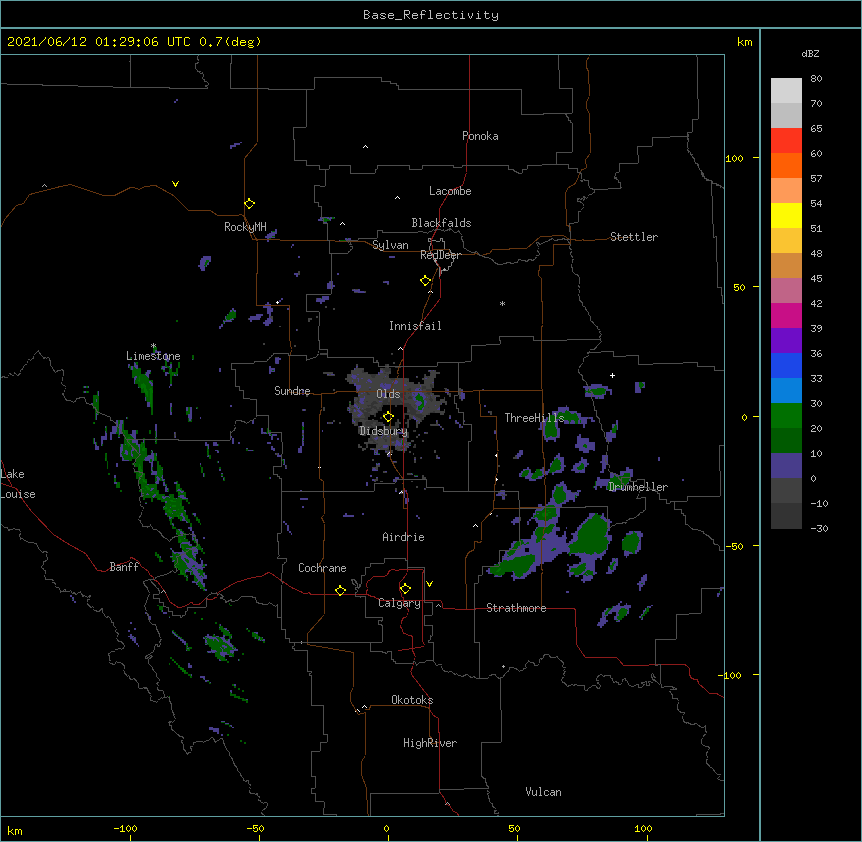Pick the blue swatch between 36 and 33 dBZ

(786, 365)
